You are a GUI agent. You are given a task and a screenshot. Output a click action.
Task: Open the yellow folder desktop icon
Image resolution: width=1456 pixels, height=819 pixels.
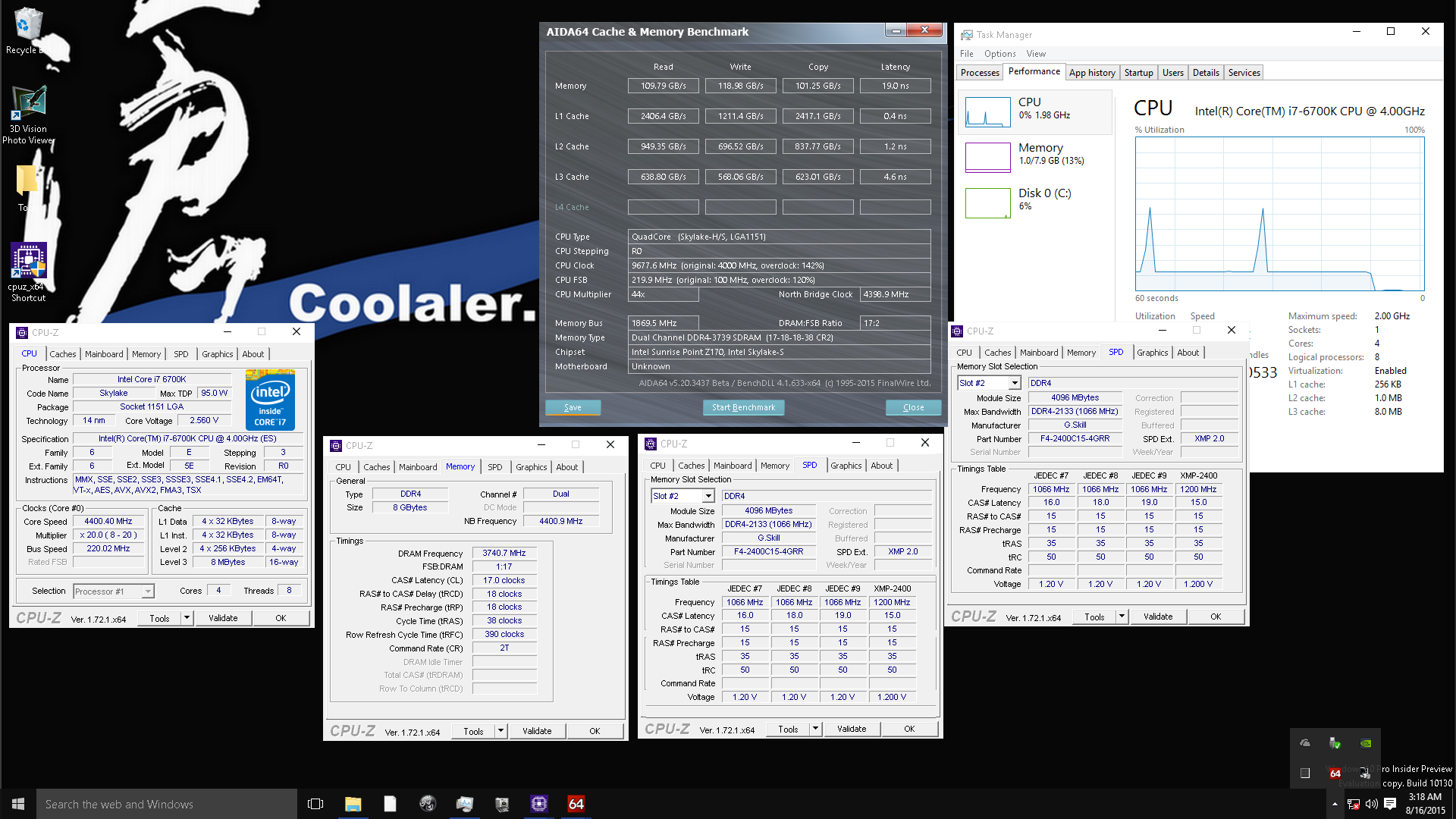coord(27,187)
